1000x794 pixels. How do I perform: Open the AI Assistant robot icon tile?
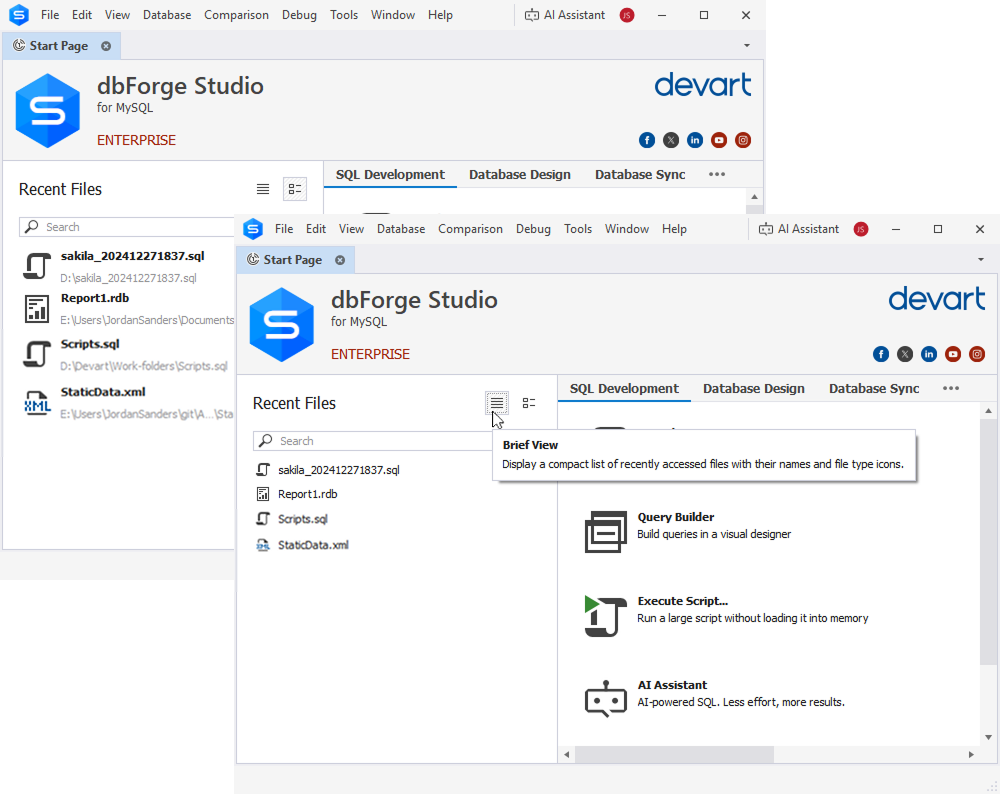pos(606,699)
